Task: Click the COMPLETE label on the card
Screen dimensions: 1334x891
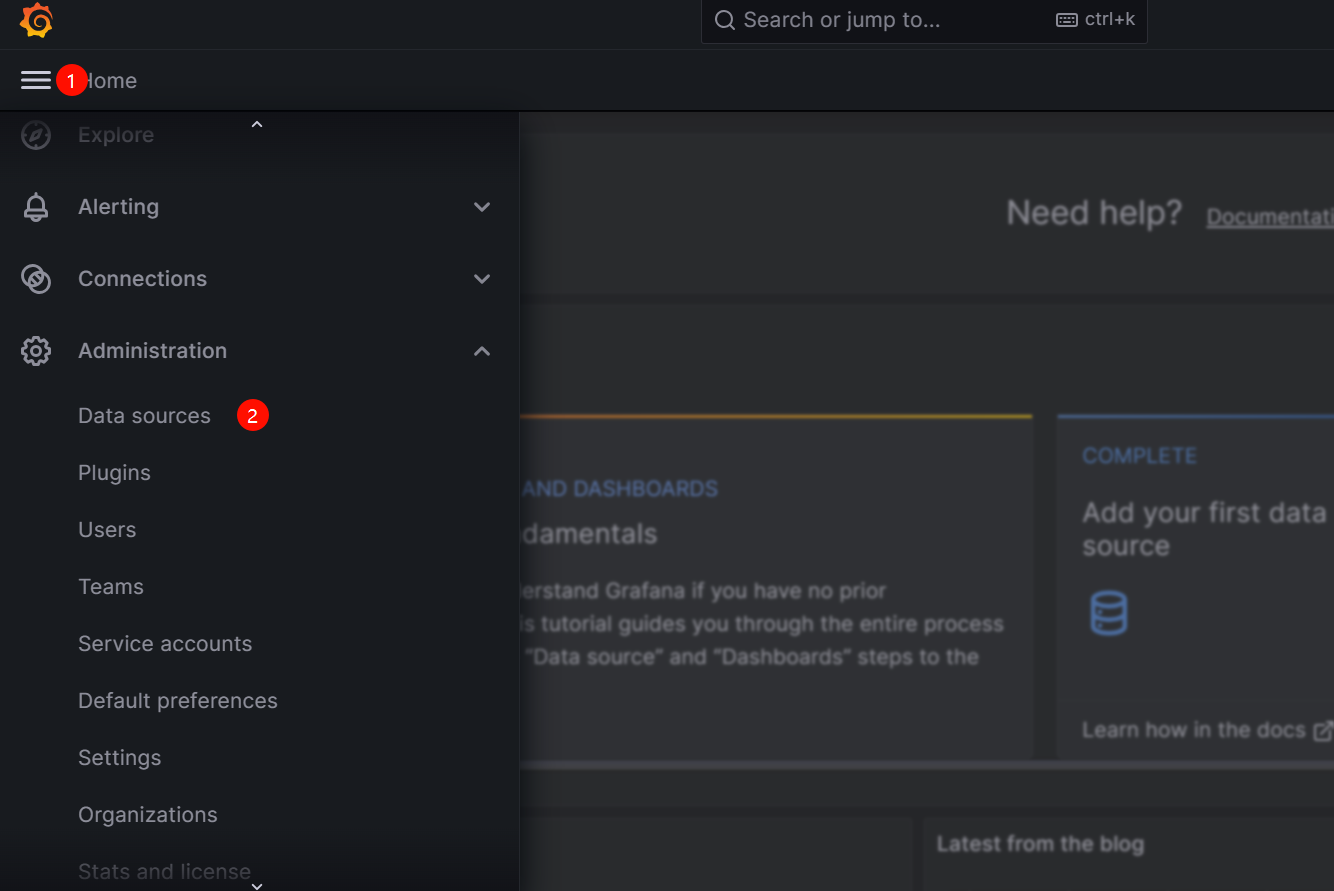Action: click(x=1139, y=456)
